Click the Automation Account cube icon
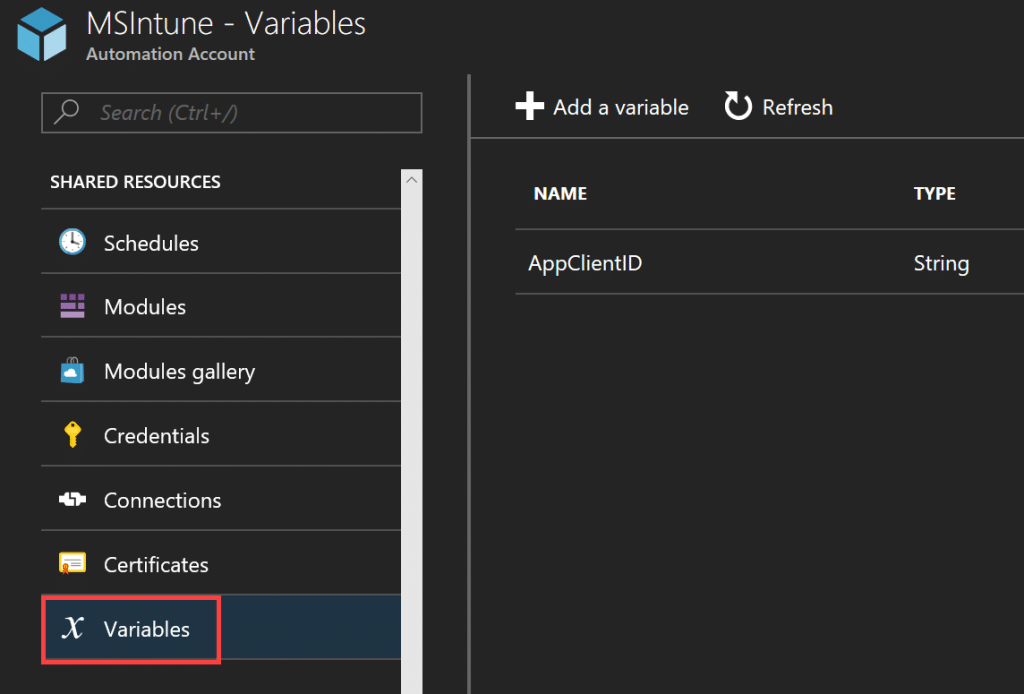The image size is (1024, 694). pyautogui.click(x=38, y=34)
